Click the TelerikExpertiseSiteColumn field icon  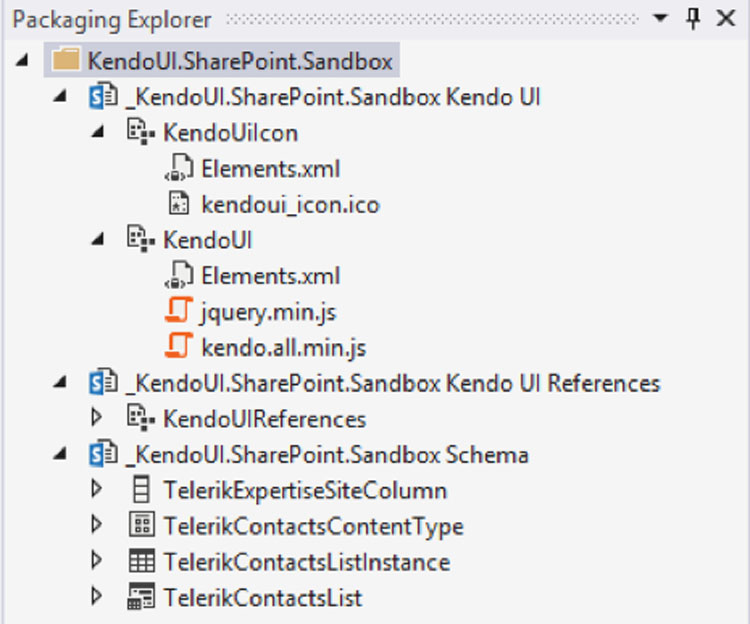pyautogui.click(x=141, y=491)
